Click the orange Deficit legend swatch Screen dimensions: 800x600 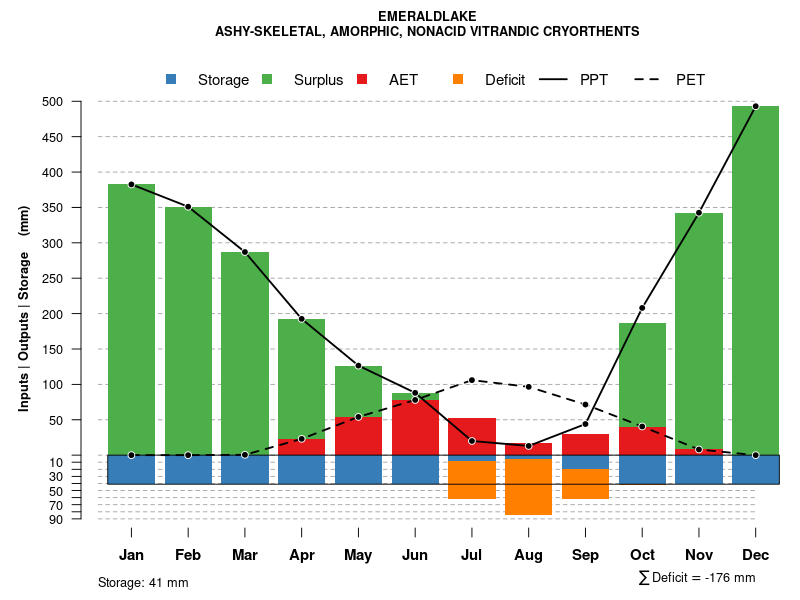(x=458, y=80)
